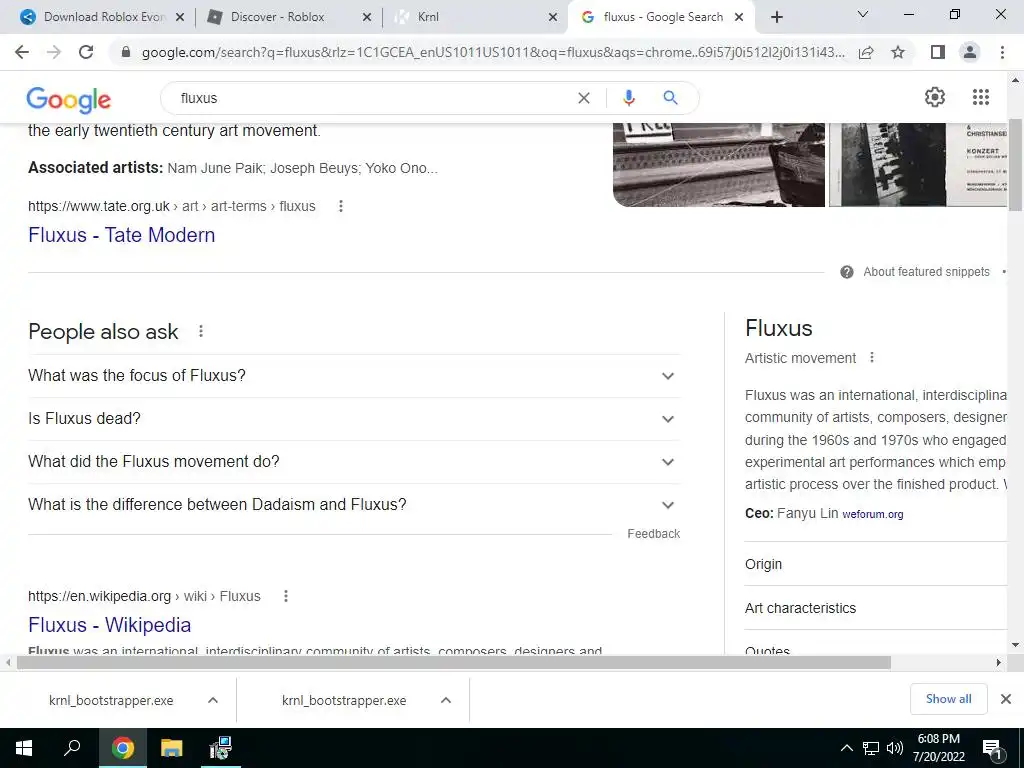Viewport: 1024px width, 768px height.
Task: Click the About featured snippets help icon
Action: point(846,272)
